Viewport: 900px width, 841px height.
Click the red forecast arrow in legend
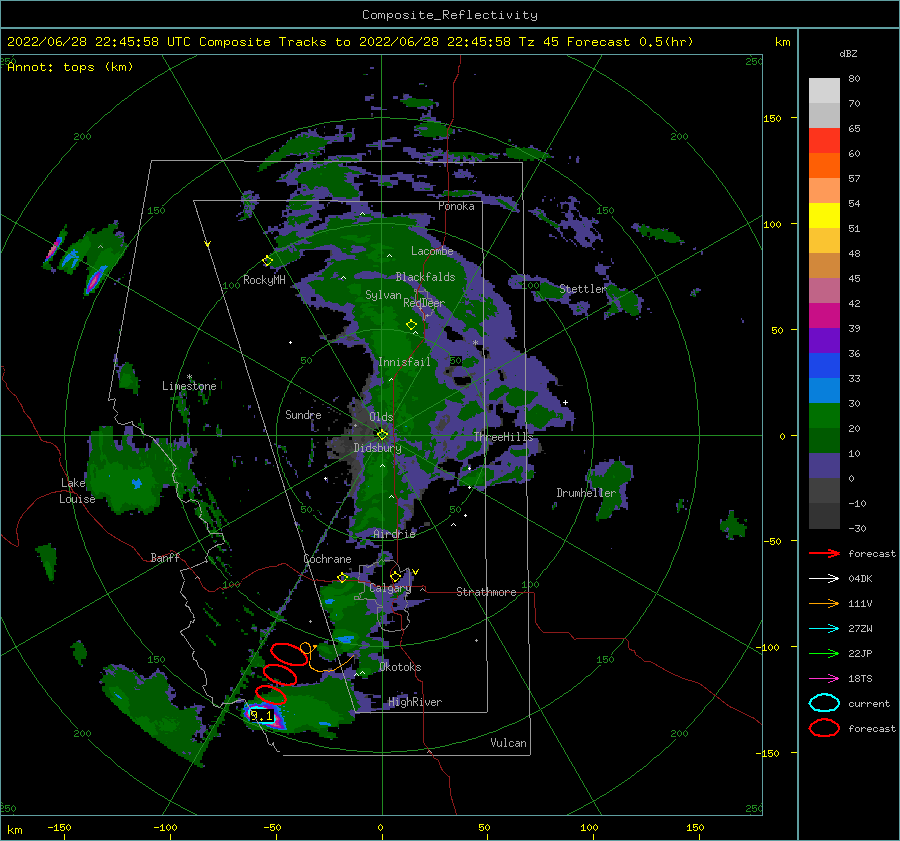pos(824,553)
